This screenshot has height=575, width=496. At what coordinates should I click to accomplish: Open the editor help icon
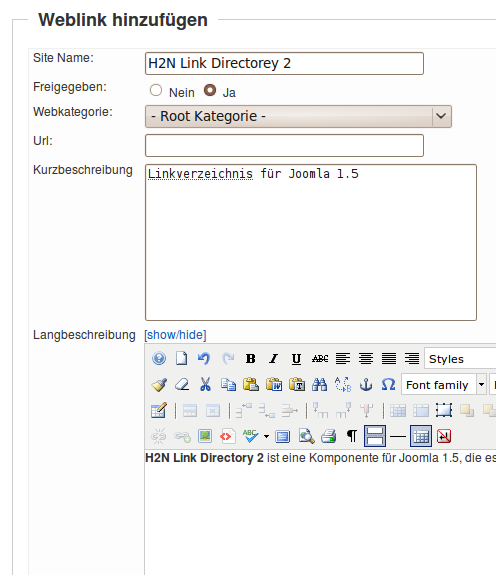[159, 358]
